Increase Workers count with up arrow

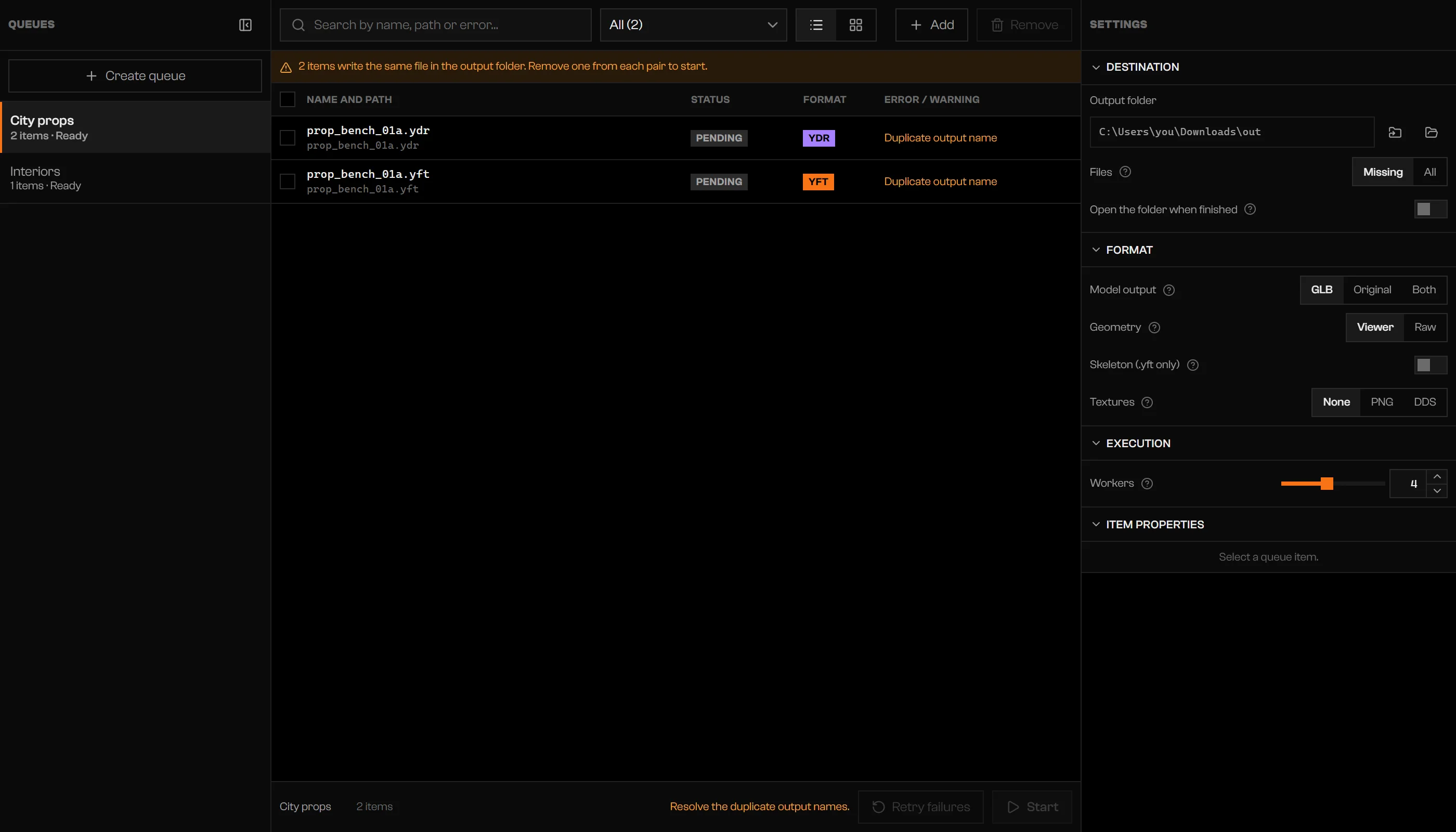[x=1437, y=476]
